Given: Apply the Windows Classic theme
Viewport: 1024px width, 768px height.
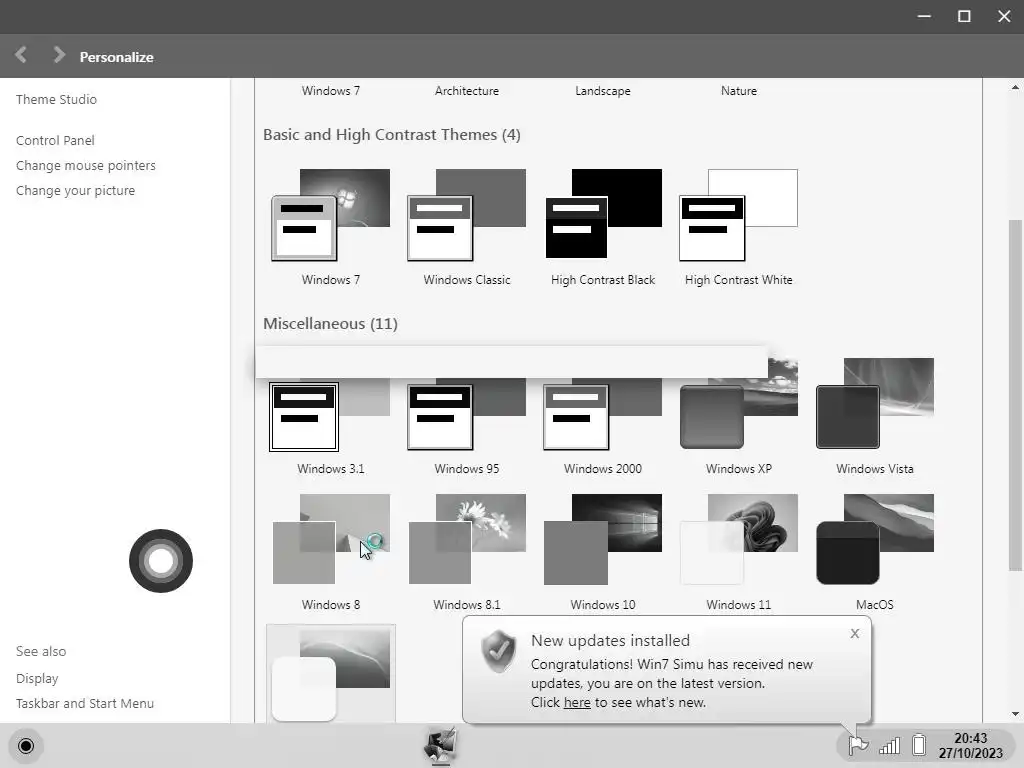Looking at the screenshot, I should pos(466,215).
